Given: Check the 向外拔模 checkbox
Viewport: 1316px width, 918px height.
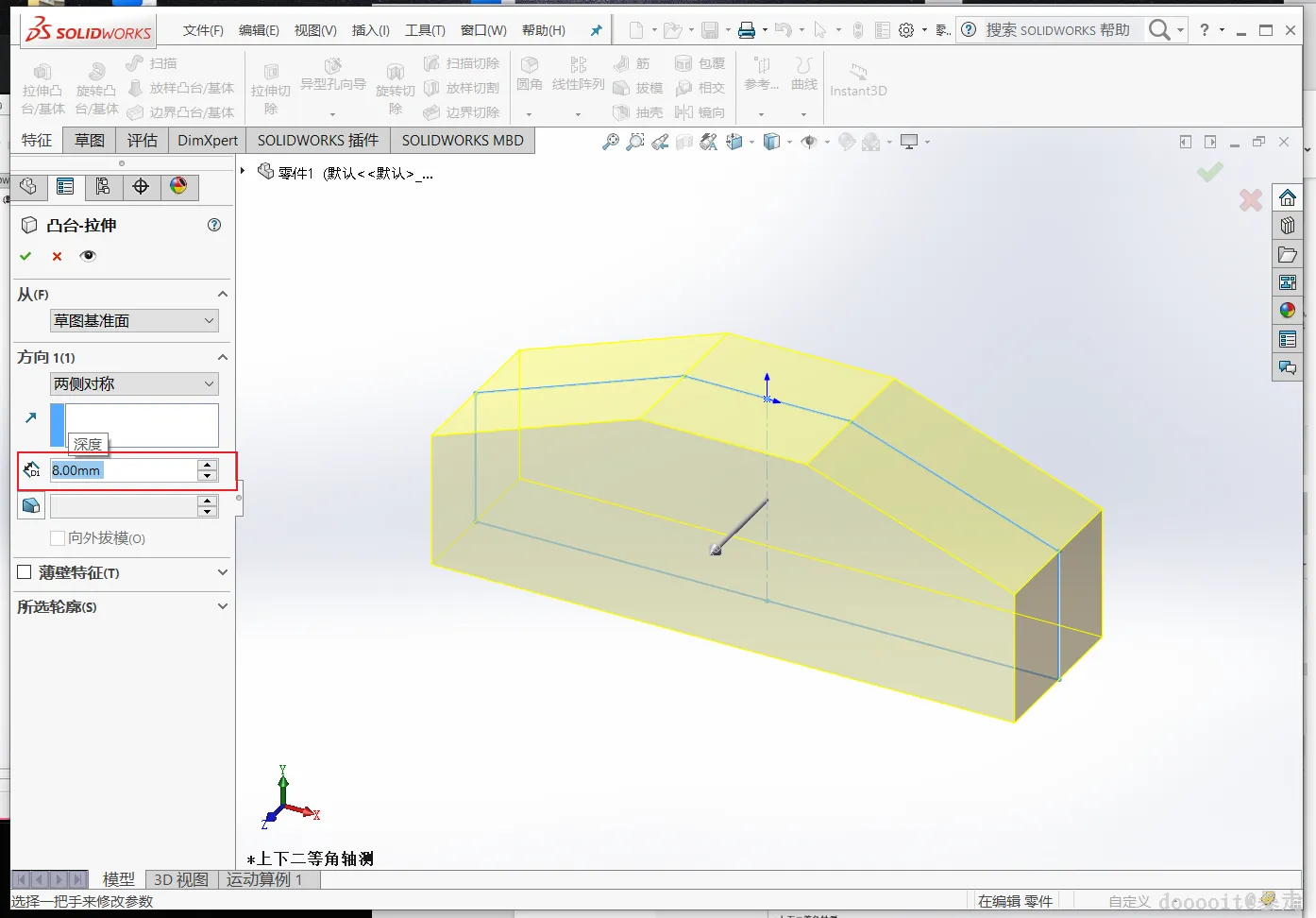Looking at the screenshot, I should pyautogui.click(x=58, y=538).
